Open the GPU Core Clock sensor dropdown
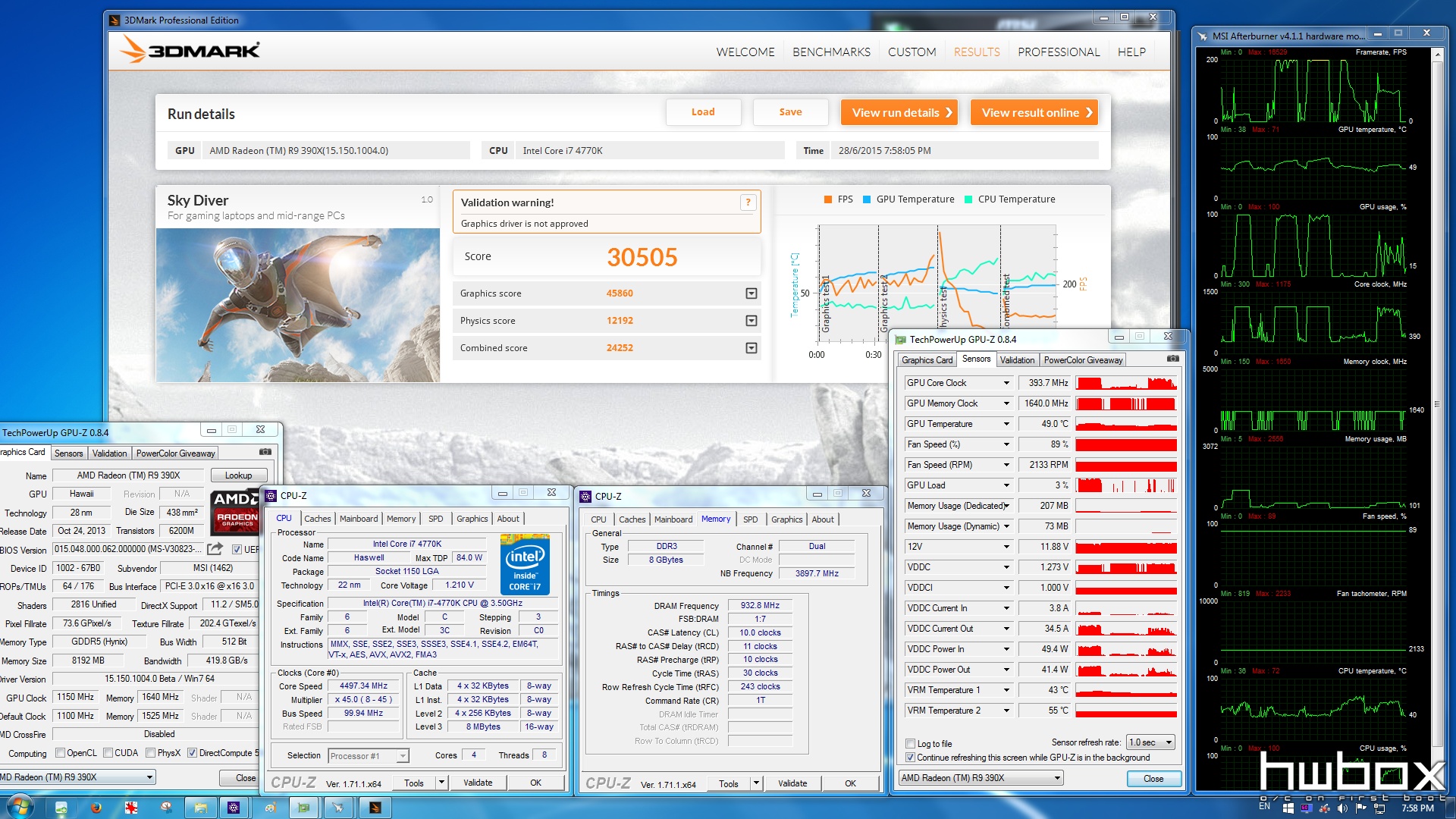This screenshot has height=819, width=1456. [1006, 383]
